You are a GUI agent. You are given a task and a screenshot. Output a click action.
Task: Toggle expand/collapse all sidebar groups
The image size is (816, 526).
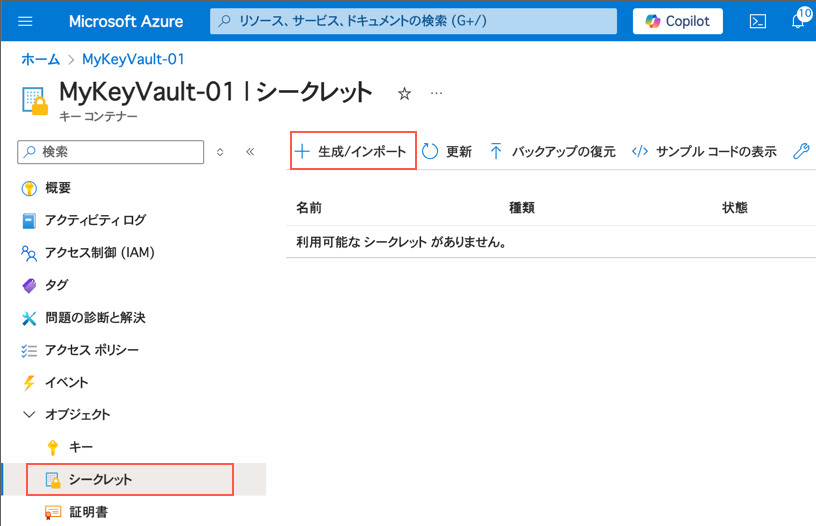pos(220,152)
